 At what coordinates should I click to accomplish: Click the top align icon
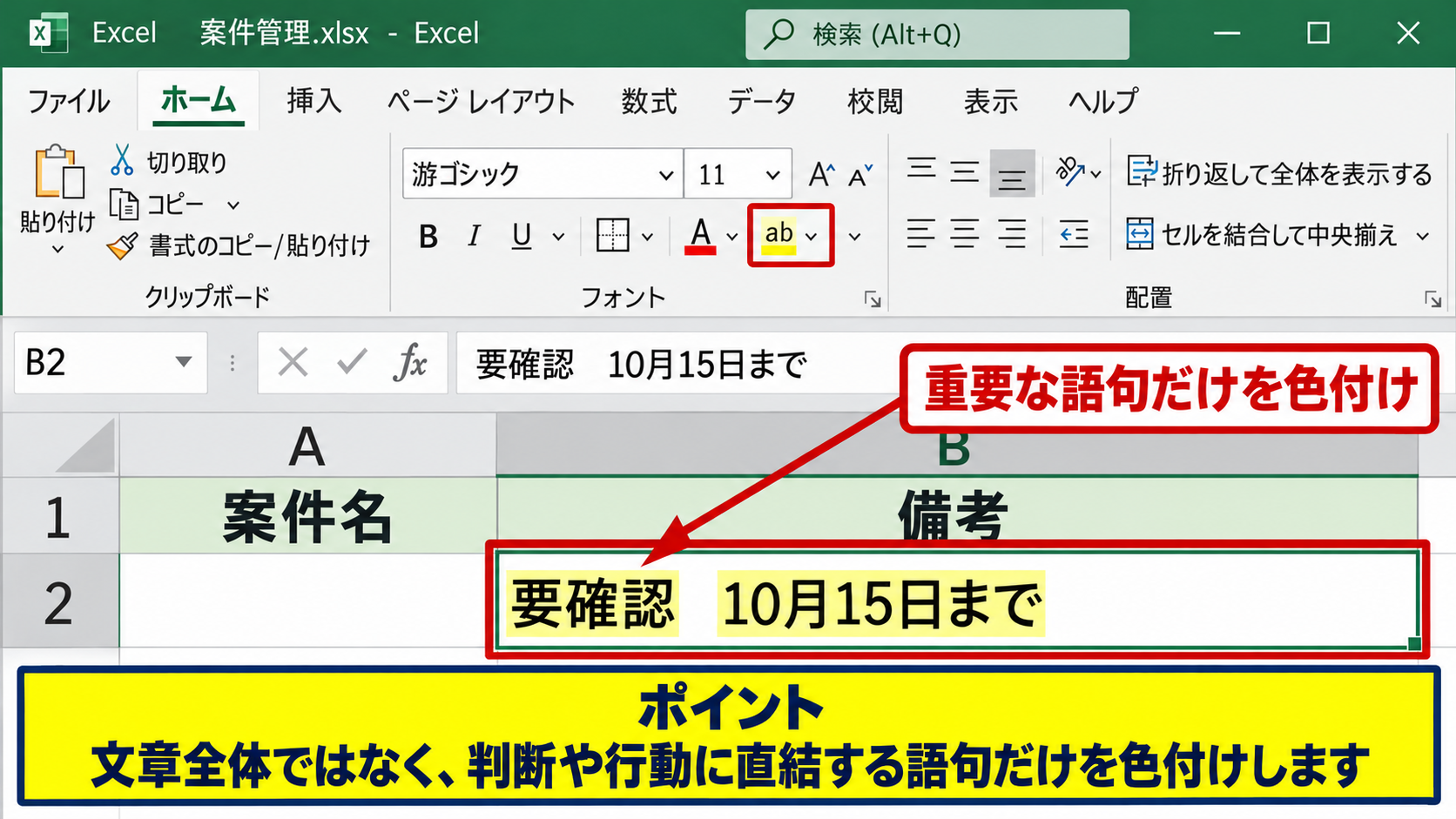click(921, 170)
